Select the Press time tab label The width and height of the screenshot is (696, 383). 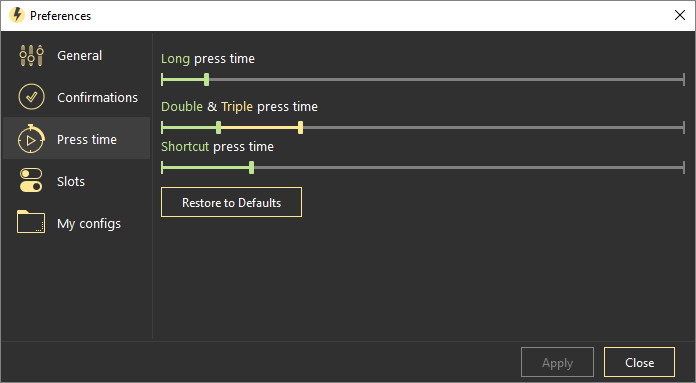click(x=87, y=139)
